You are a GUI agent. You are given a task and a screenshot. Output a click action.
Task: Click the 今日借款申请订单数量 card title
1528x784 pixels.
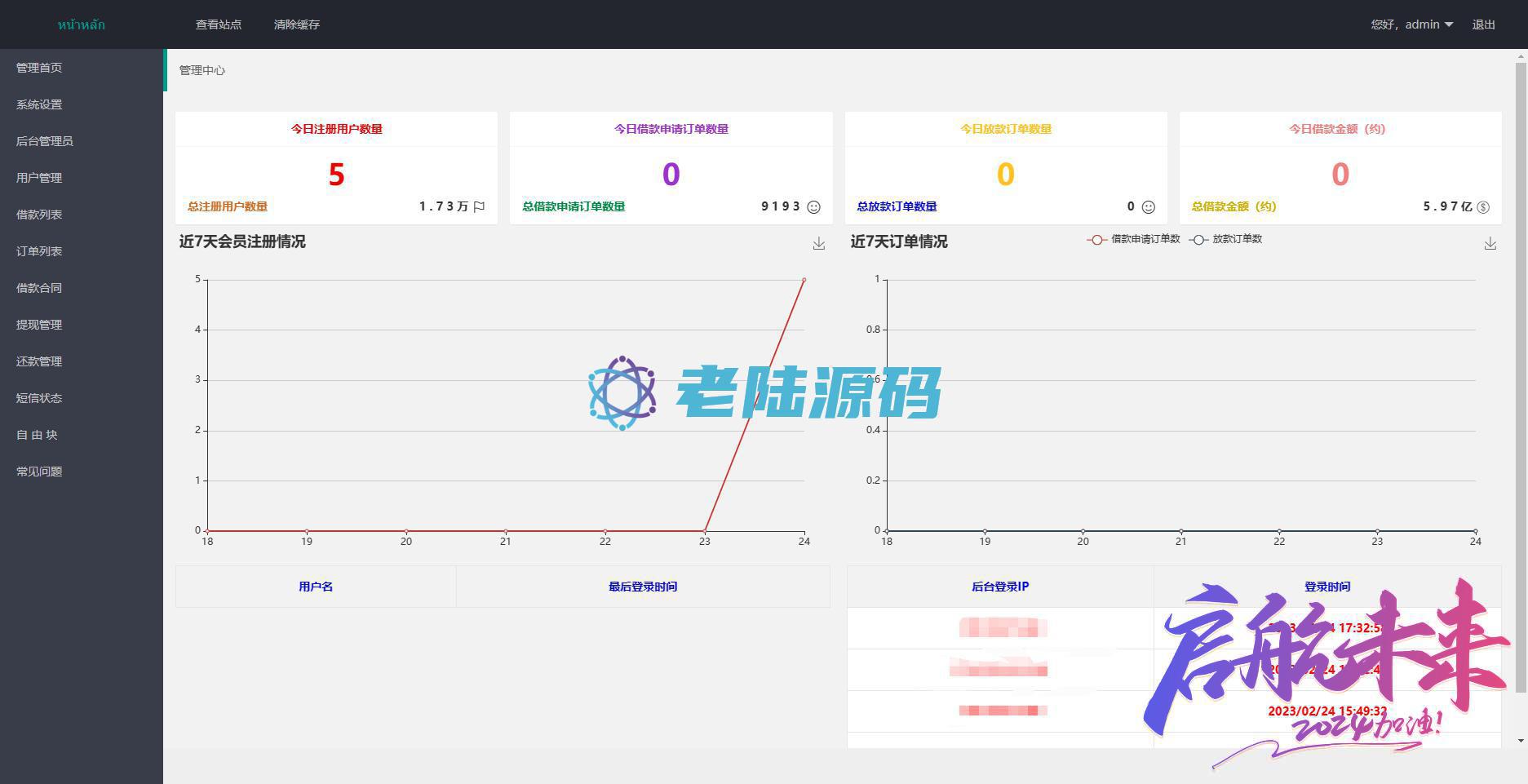tap(671, 129)
